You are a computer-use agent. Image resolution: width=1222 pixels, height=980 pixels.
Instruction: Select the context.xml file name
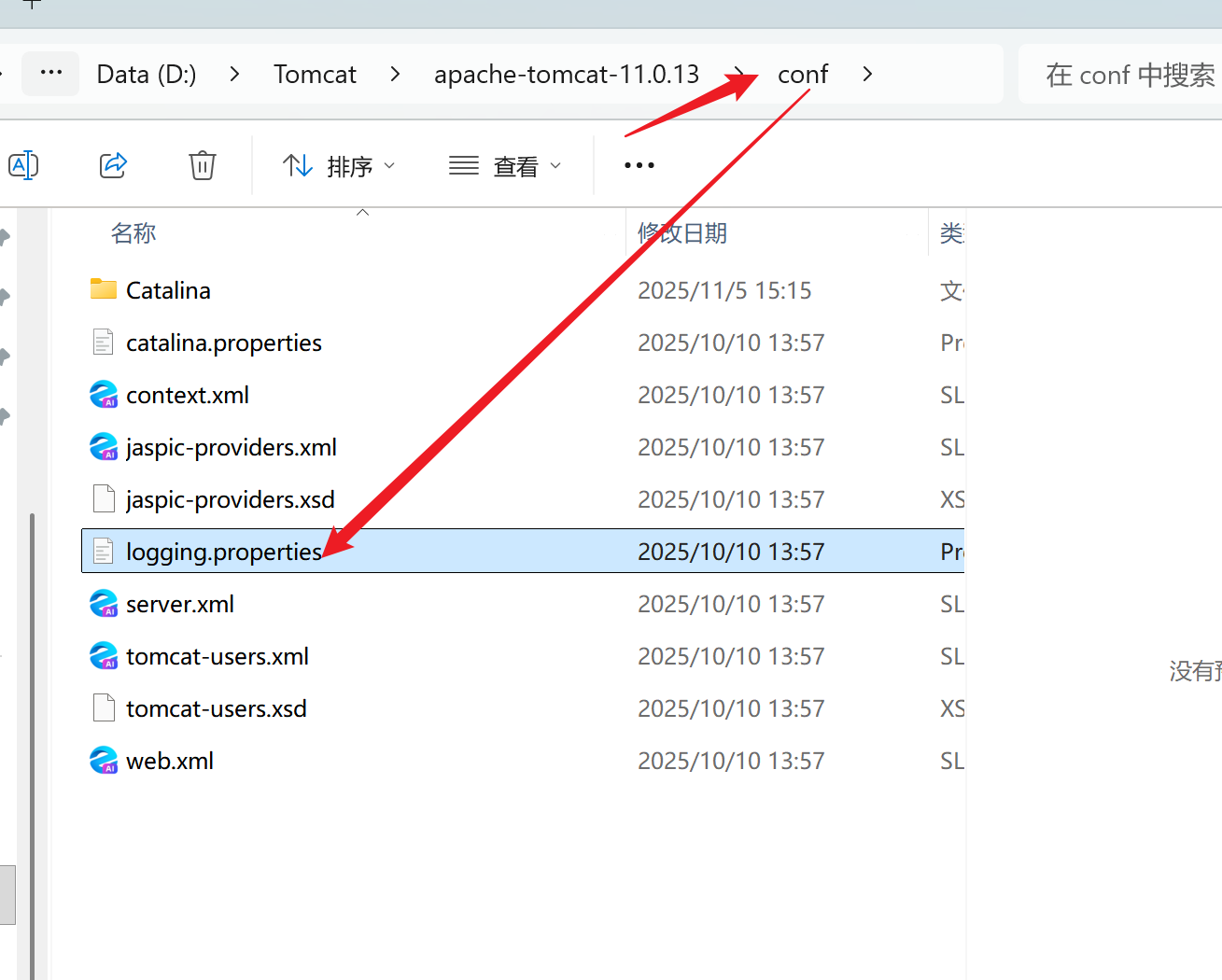point(188,395)
